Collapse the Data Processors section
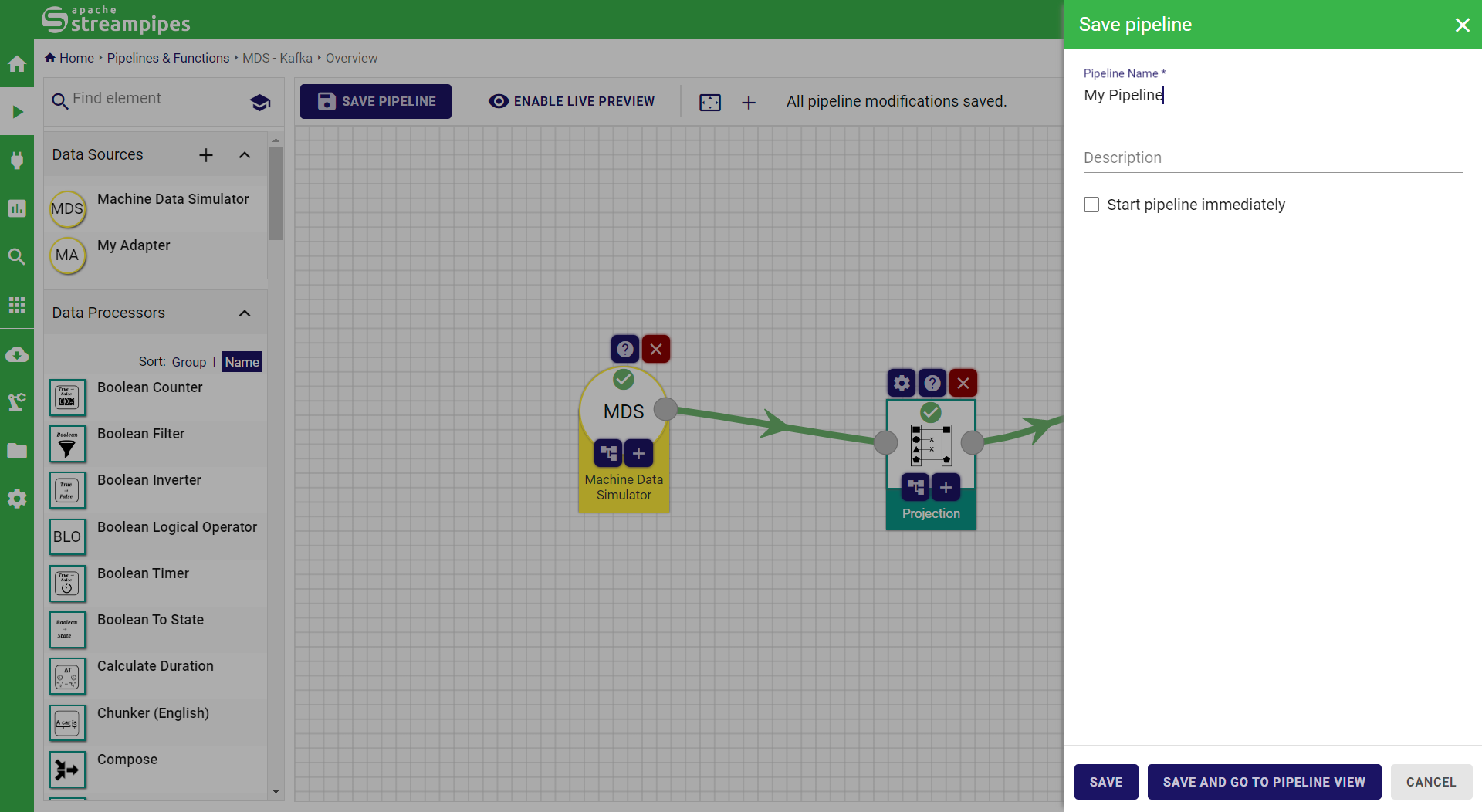 click(245, 313)
